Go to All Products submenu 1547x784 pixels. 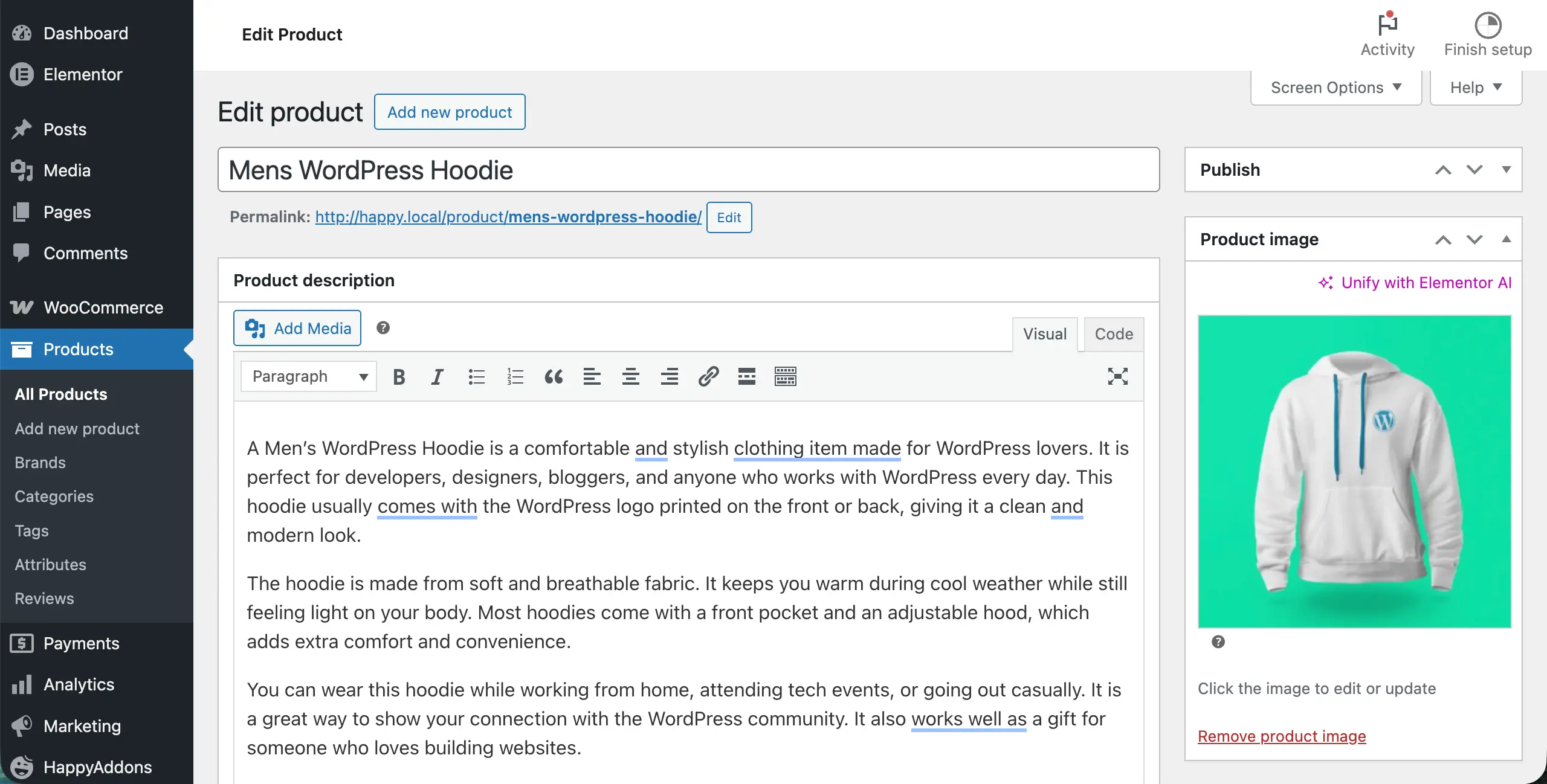pos(61,394)
